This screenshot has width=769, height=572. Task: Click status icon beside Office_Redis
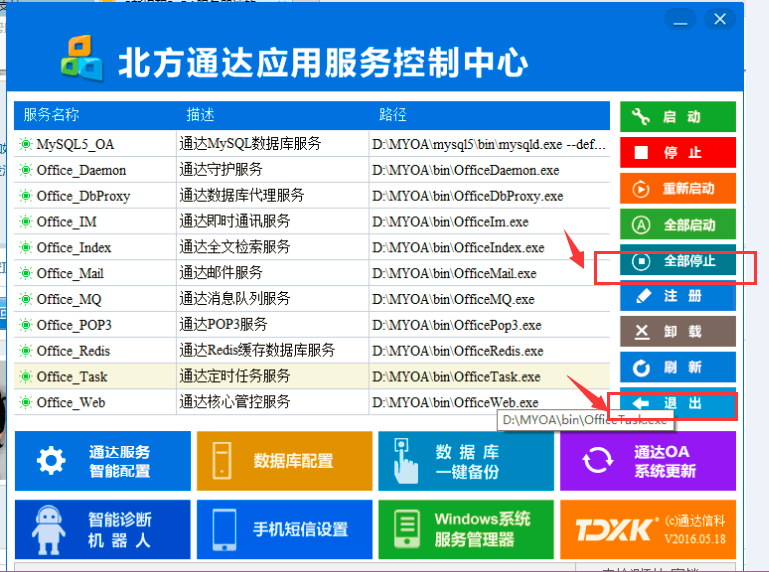click(x=26, y=350)
